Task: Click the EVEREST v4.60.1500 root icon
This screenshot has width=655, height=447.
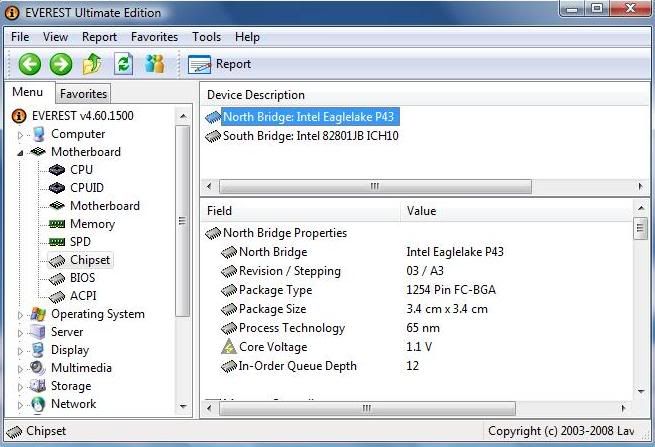Action: (x=19, y=116)
